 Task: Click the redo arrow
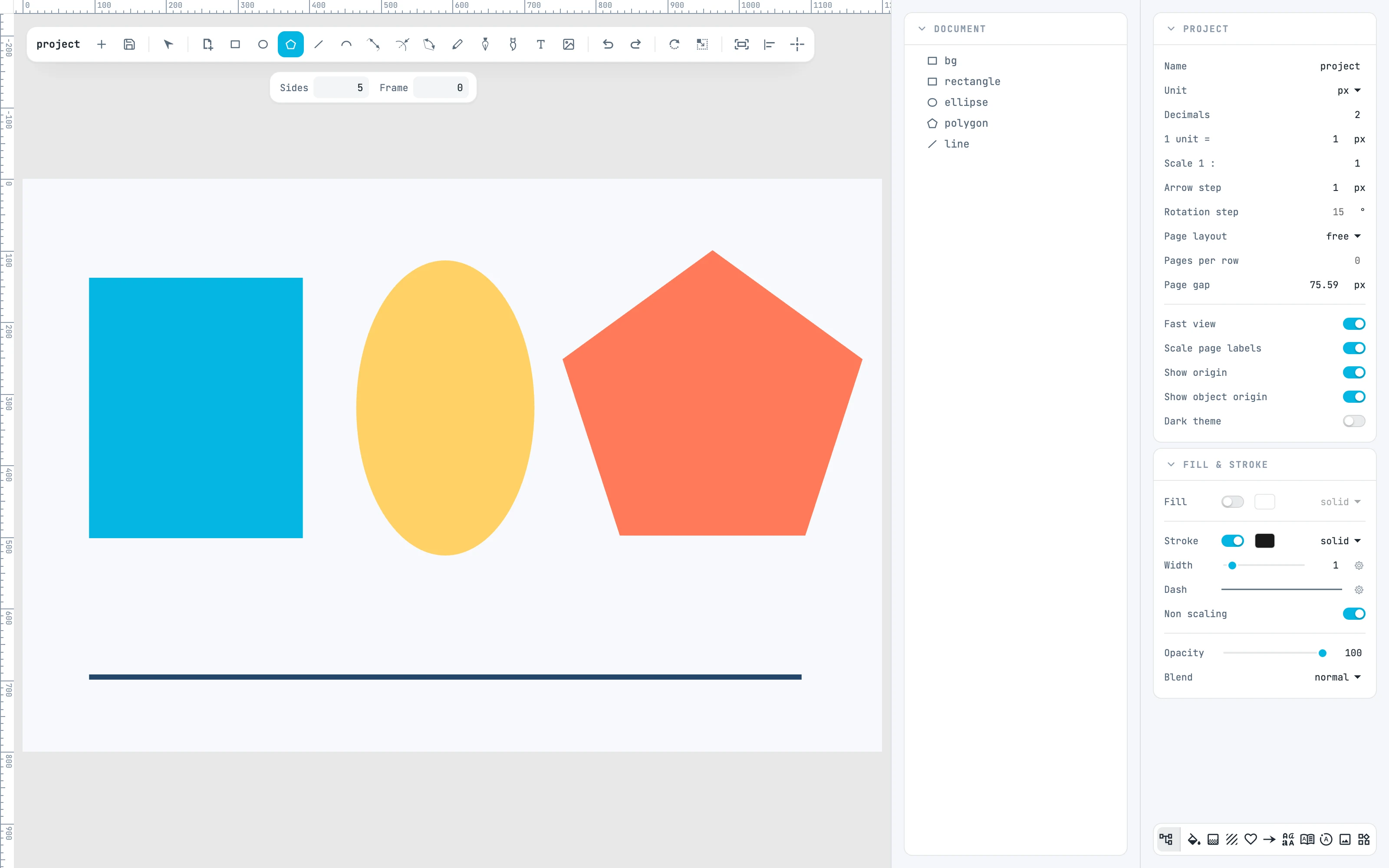point(635,44)
